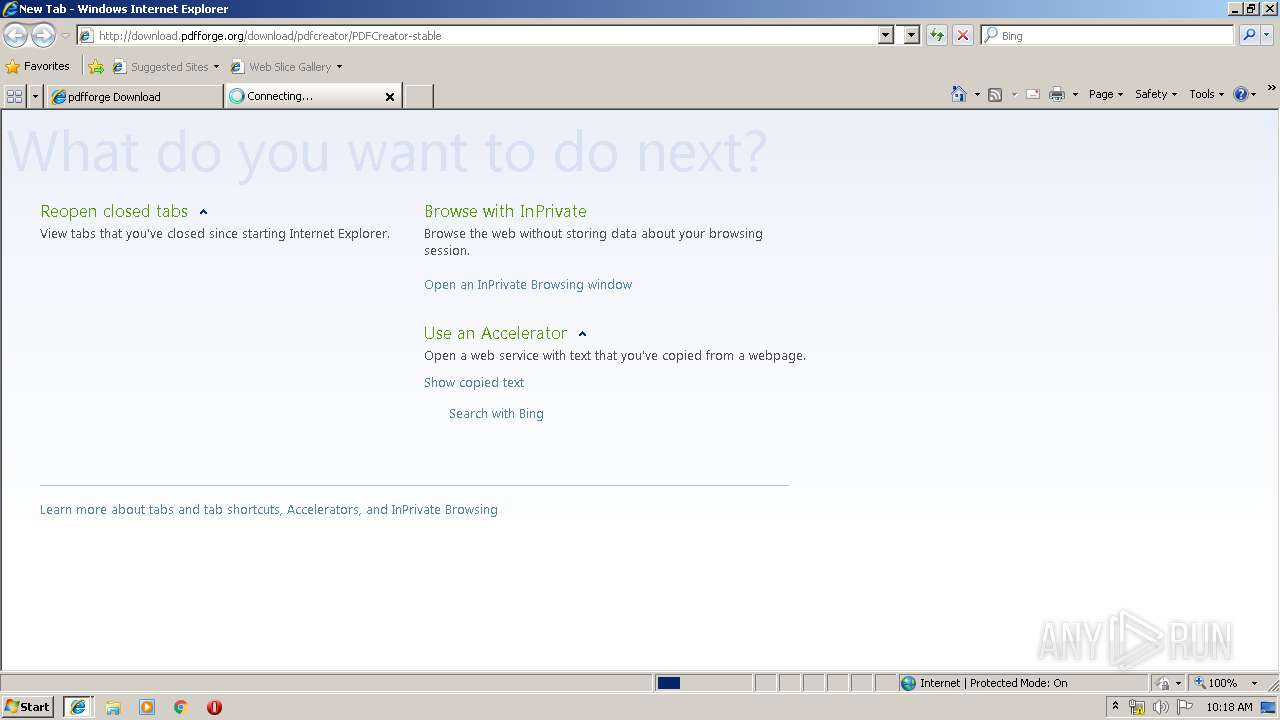Click the Action Center flag tray icon
Viewport: 1280px width, 720px height.
1185,707
